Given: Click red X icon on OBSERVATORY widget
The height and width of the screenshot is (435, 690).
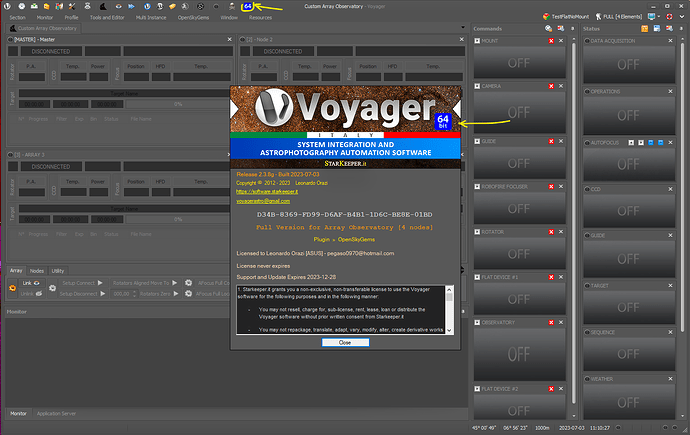Looking at the screenshot, I should point(551,322).
